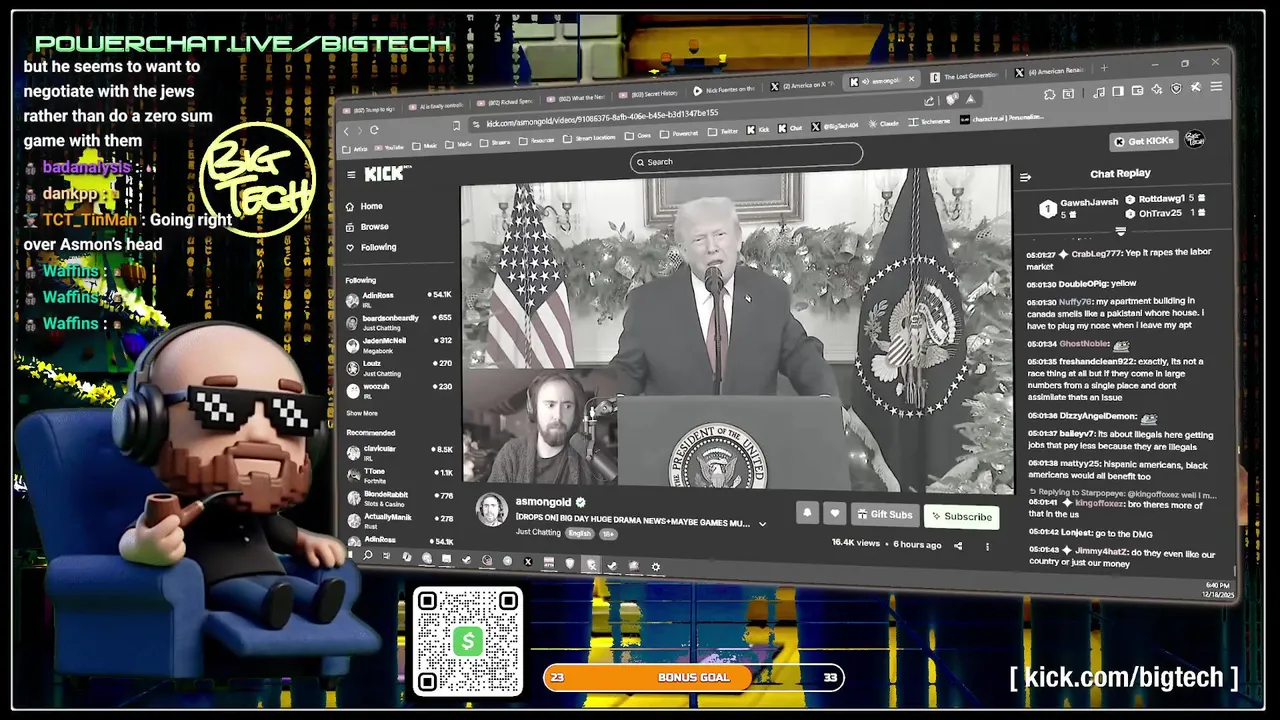Click the Cash App QR code

468,641
